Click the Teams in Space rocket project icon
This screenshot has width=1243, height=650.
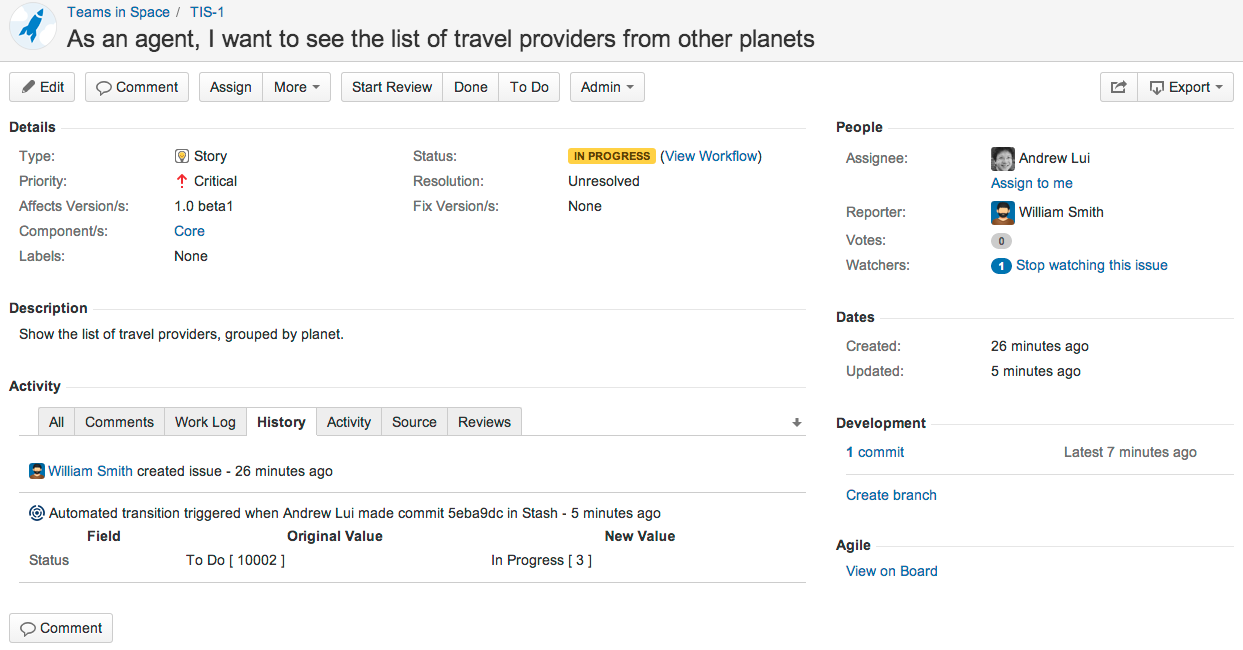[x=32, y=27]
